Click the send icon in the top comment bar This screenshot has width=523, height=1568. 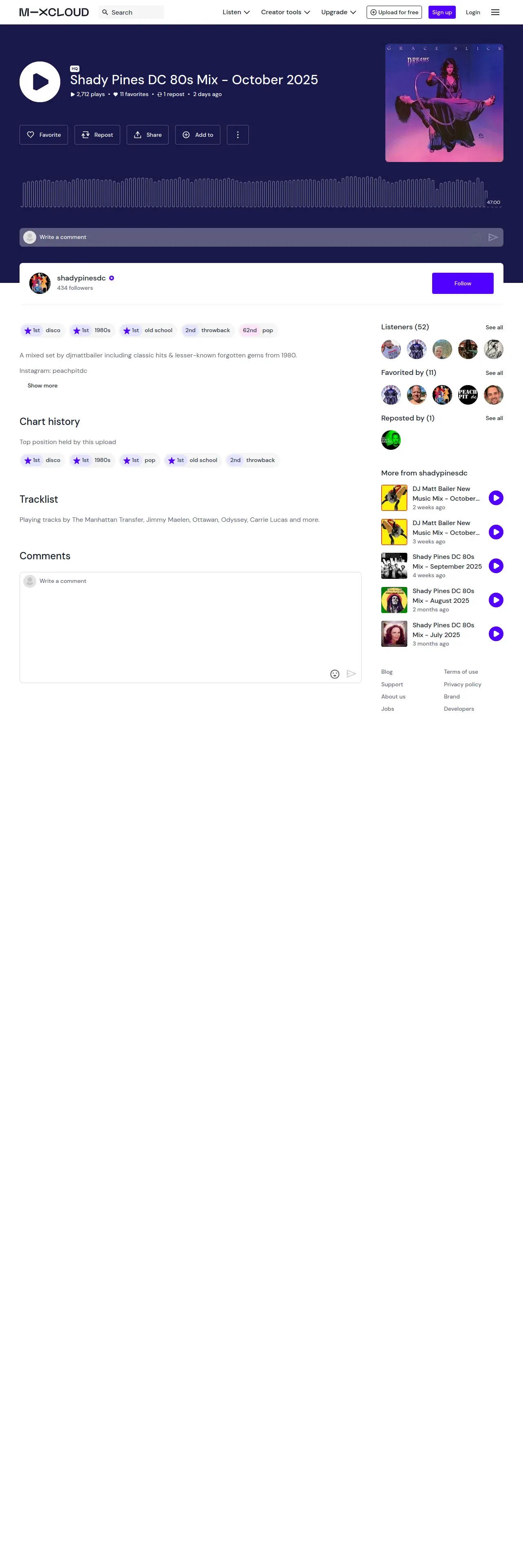493,237
